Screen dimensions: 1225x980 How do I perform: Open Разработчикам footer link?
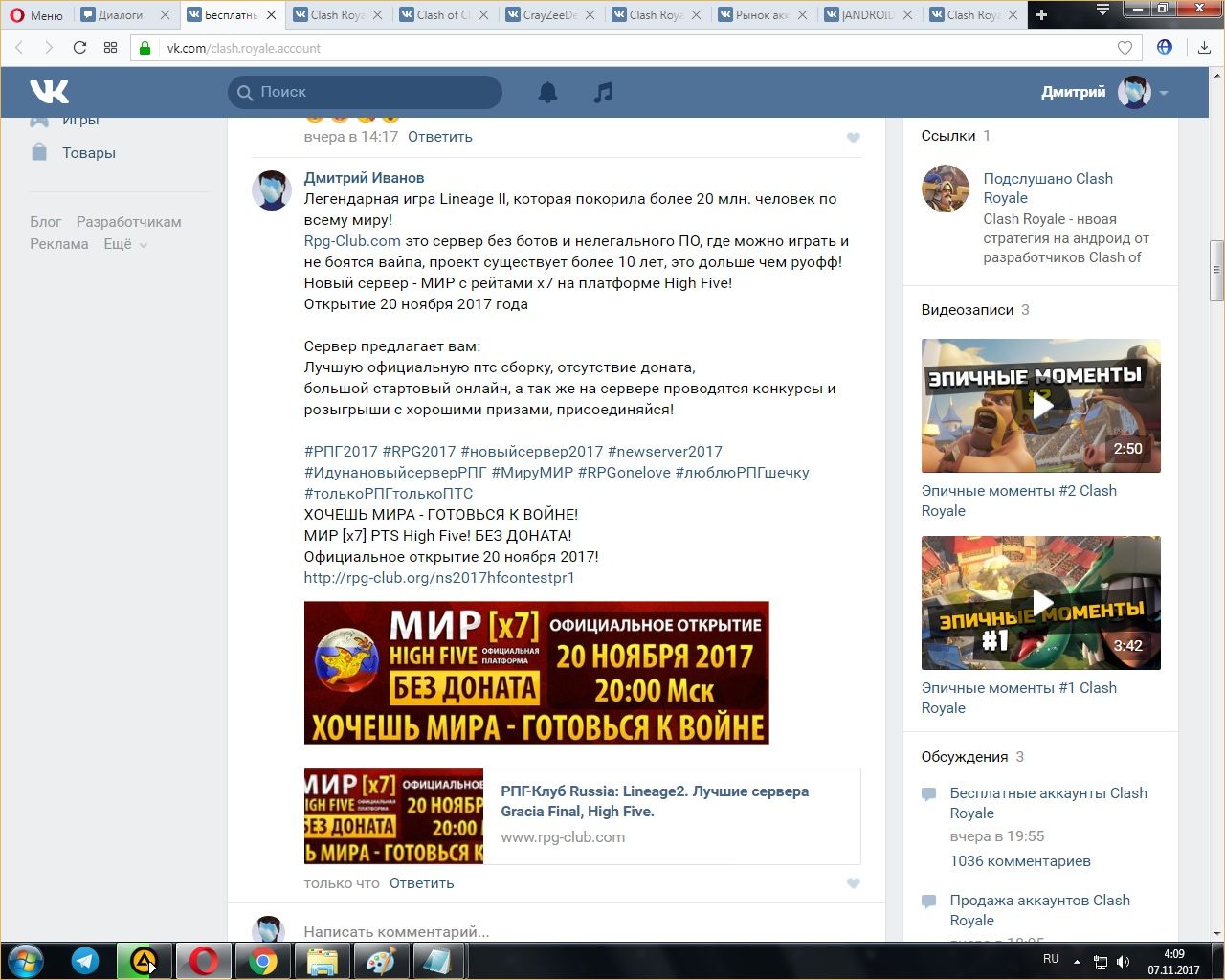pyautogui.click(x=128, y=222)
